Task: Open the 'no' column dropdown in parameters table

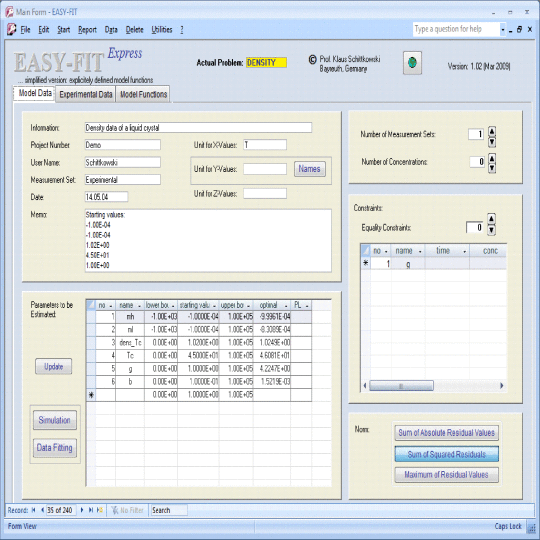Action: point(111,306)
